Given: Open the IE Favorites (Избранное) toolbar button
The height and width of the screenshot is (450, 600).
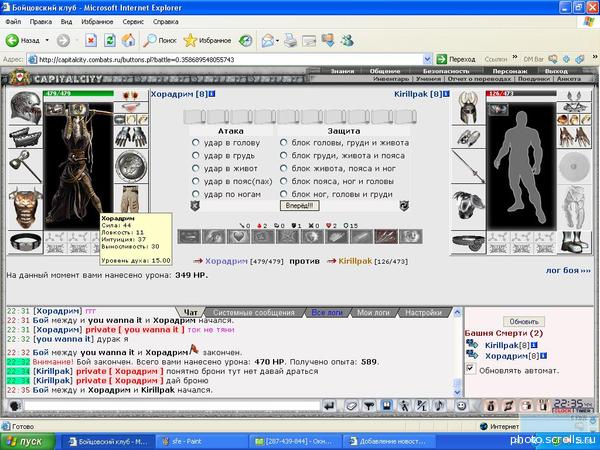Looking at the screenshot, I should [207, 40].
